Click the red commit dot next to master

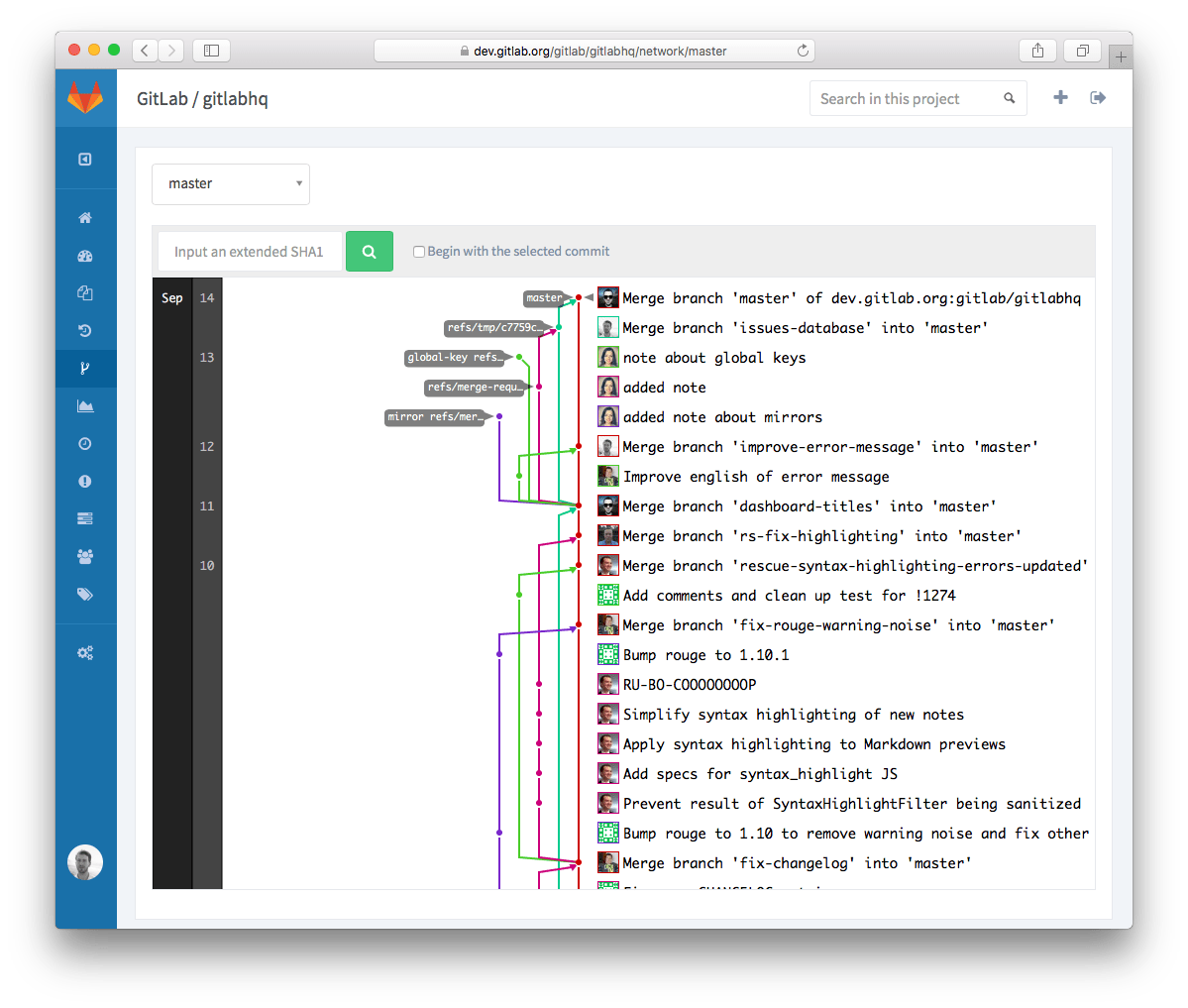(579, 298)
